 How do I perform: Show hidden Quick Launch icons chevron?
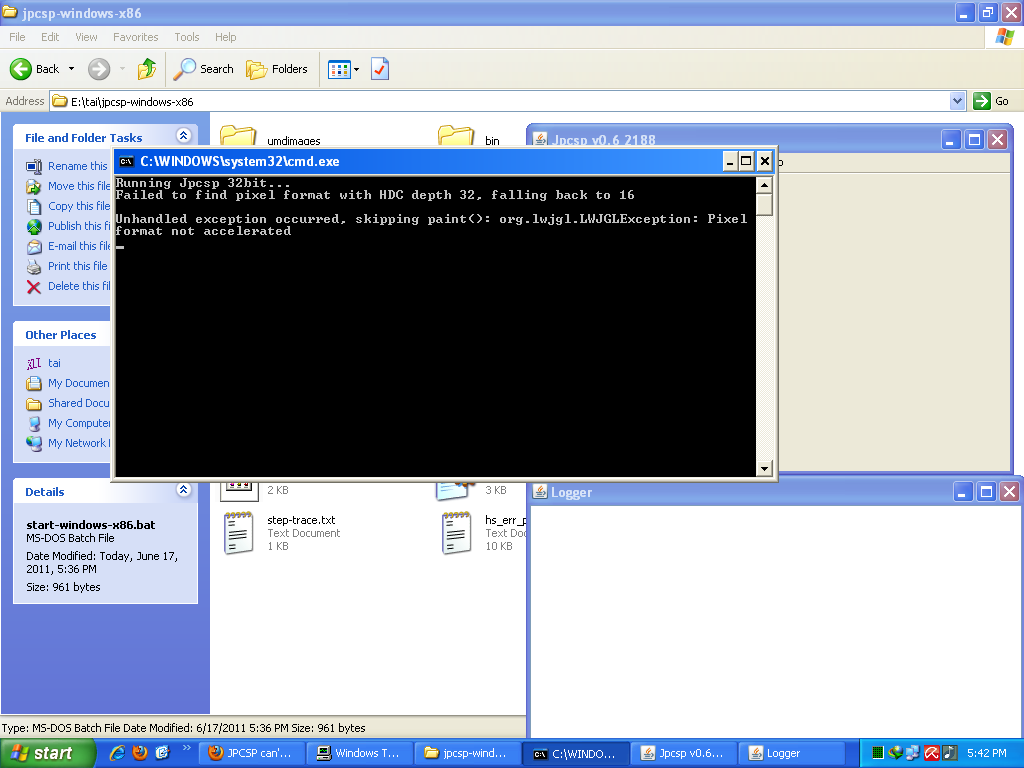pos(187,748)
